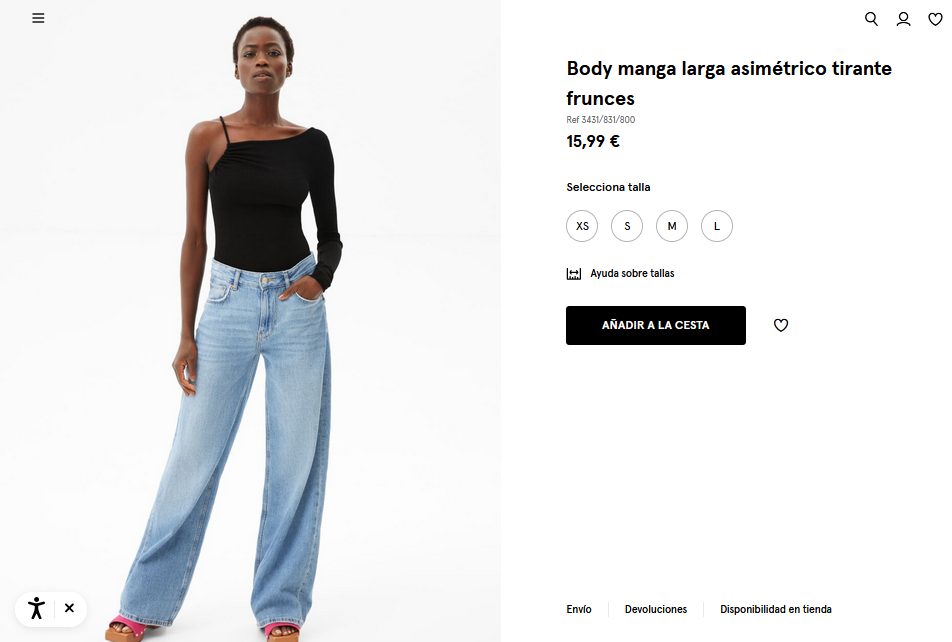Select size L
The width and height of the screenshot is (952, 642).
click(x=717, y=226)
